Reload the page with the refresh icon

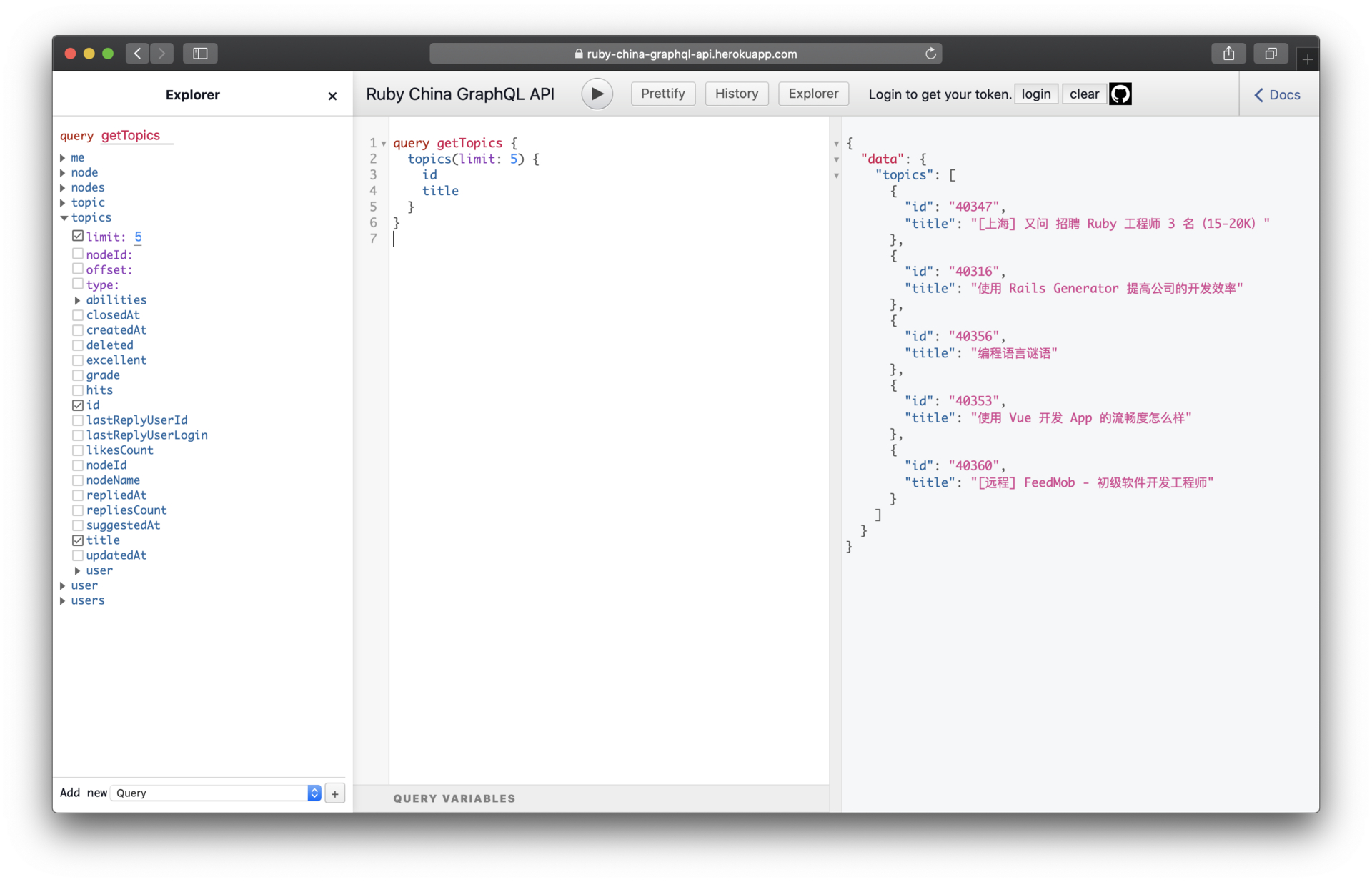[x=930, y=54]
